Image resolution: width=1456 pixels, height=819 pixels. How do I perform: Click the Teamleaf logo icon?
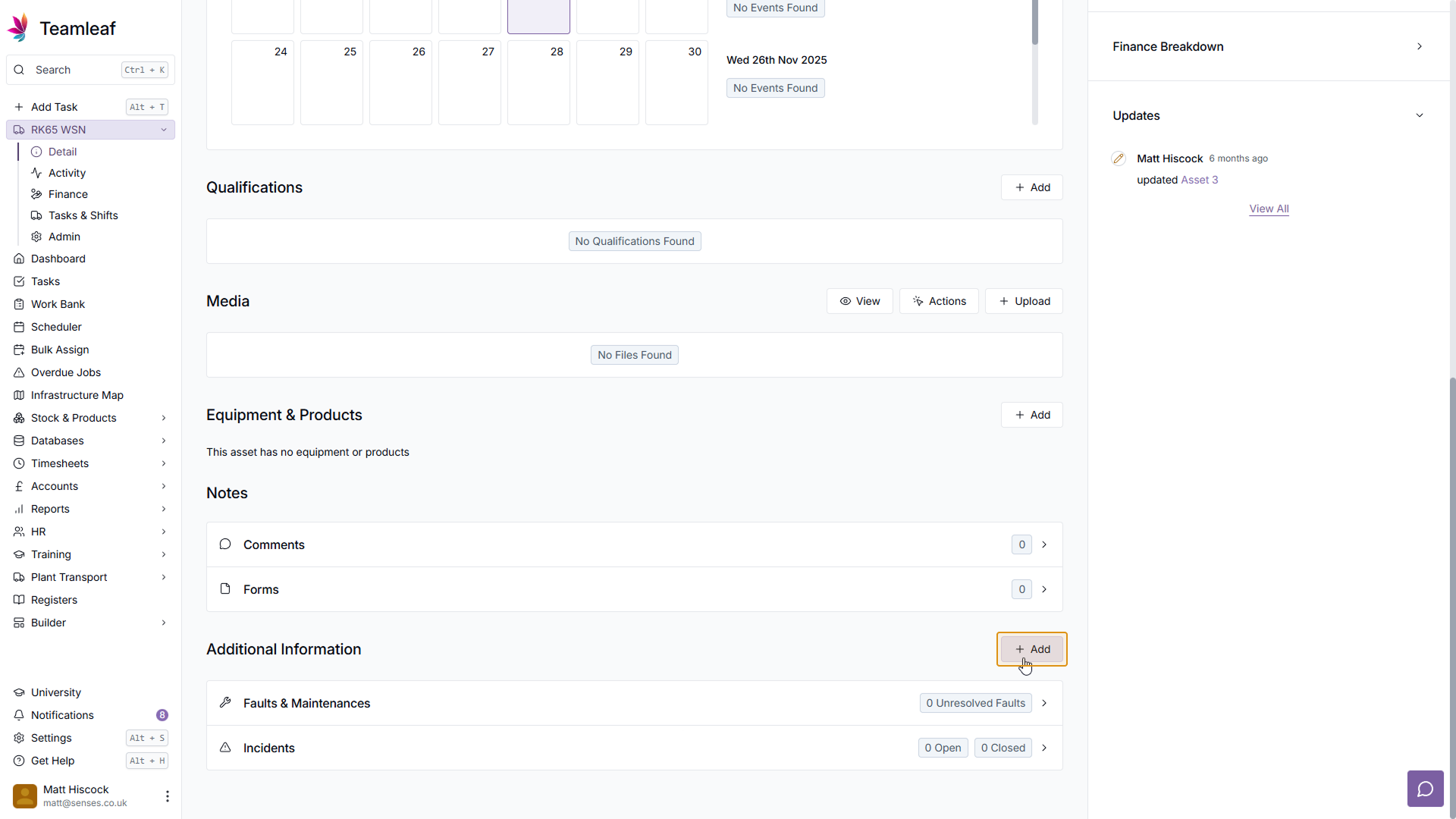(18, 28)
